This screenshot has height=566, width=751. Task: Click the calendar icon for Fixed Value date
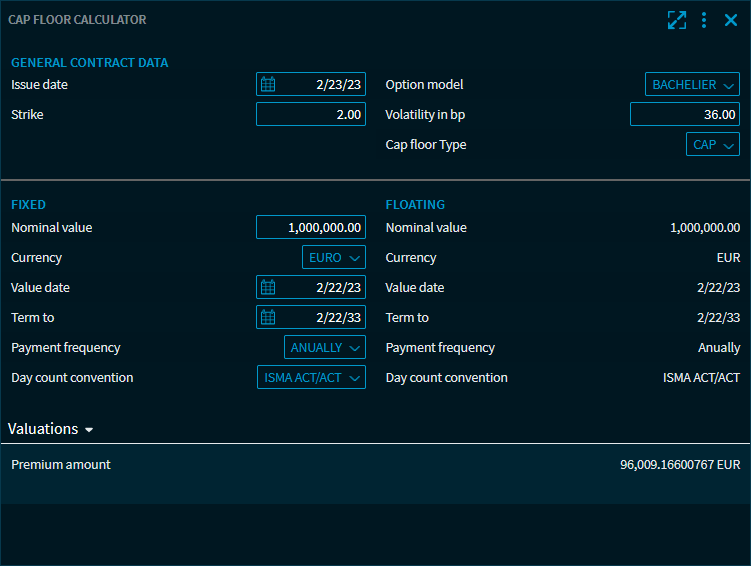(x=268, y=288)
